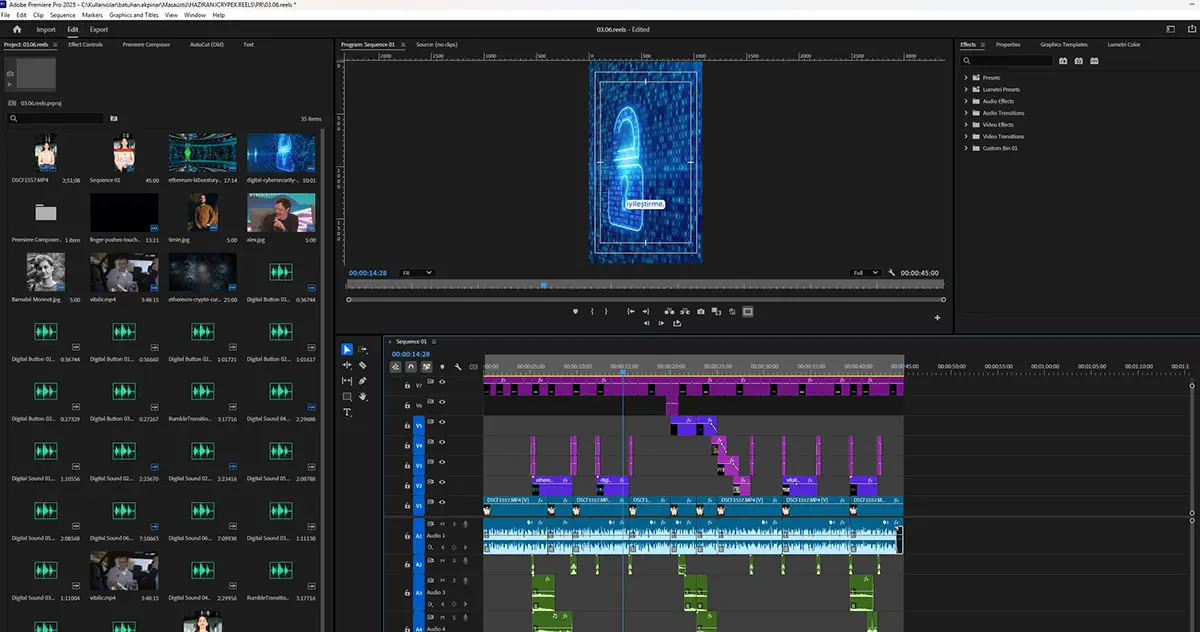Select the Razor tool

(x=362, y=365)
